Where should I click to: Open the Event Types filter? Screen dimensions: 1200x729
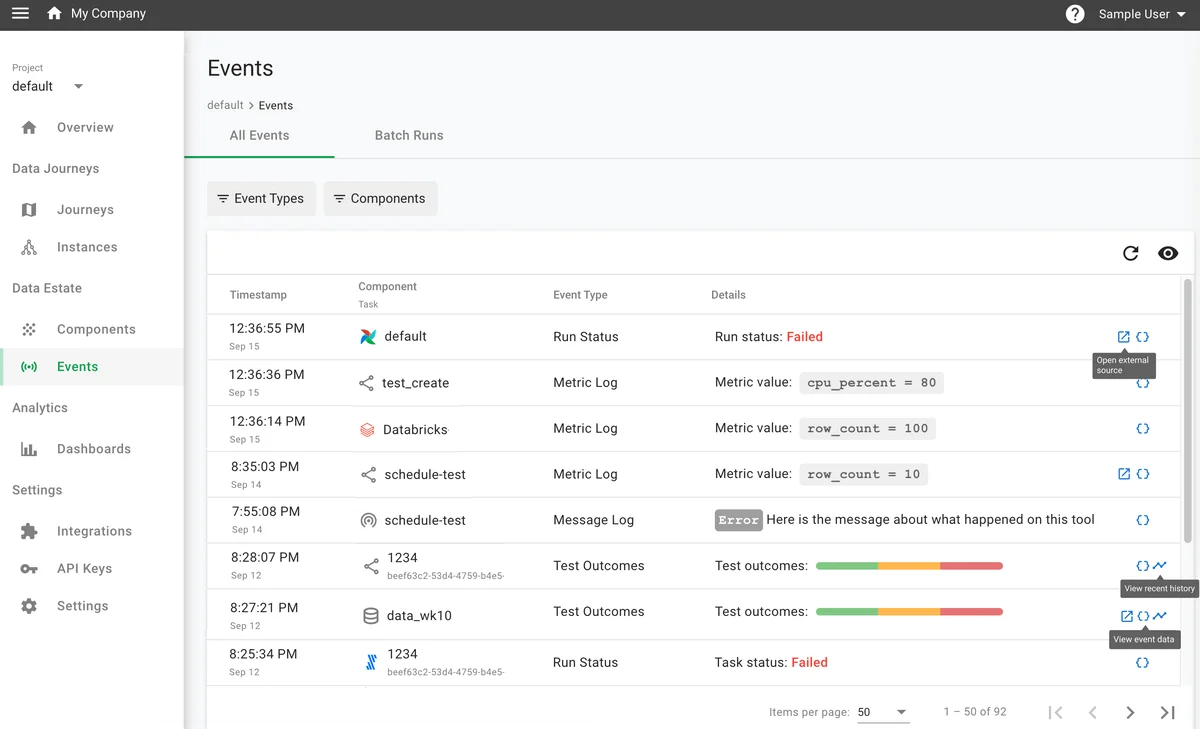(262, 198)
